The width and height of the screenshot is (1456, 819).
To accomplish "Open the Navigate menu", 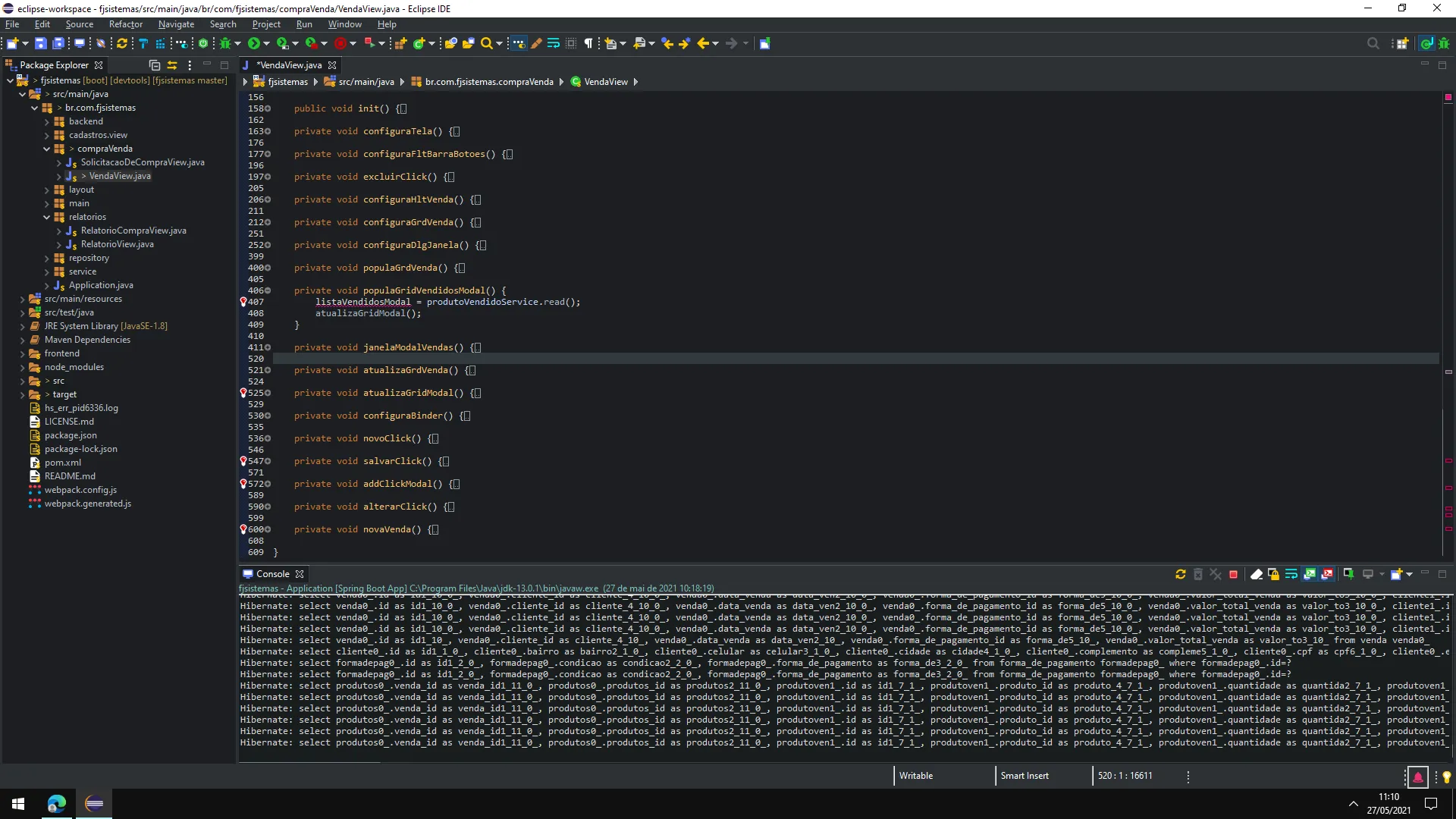I will [176, 24].
